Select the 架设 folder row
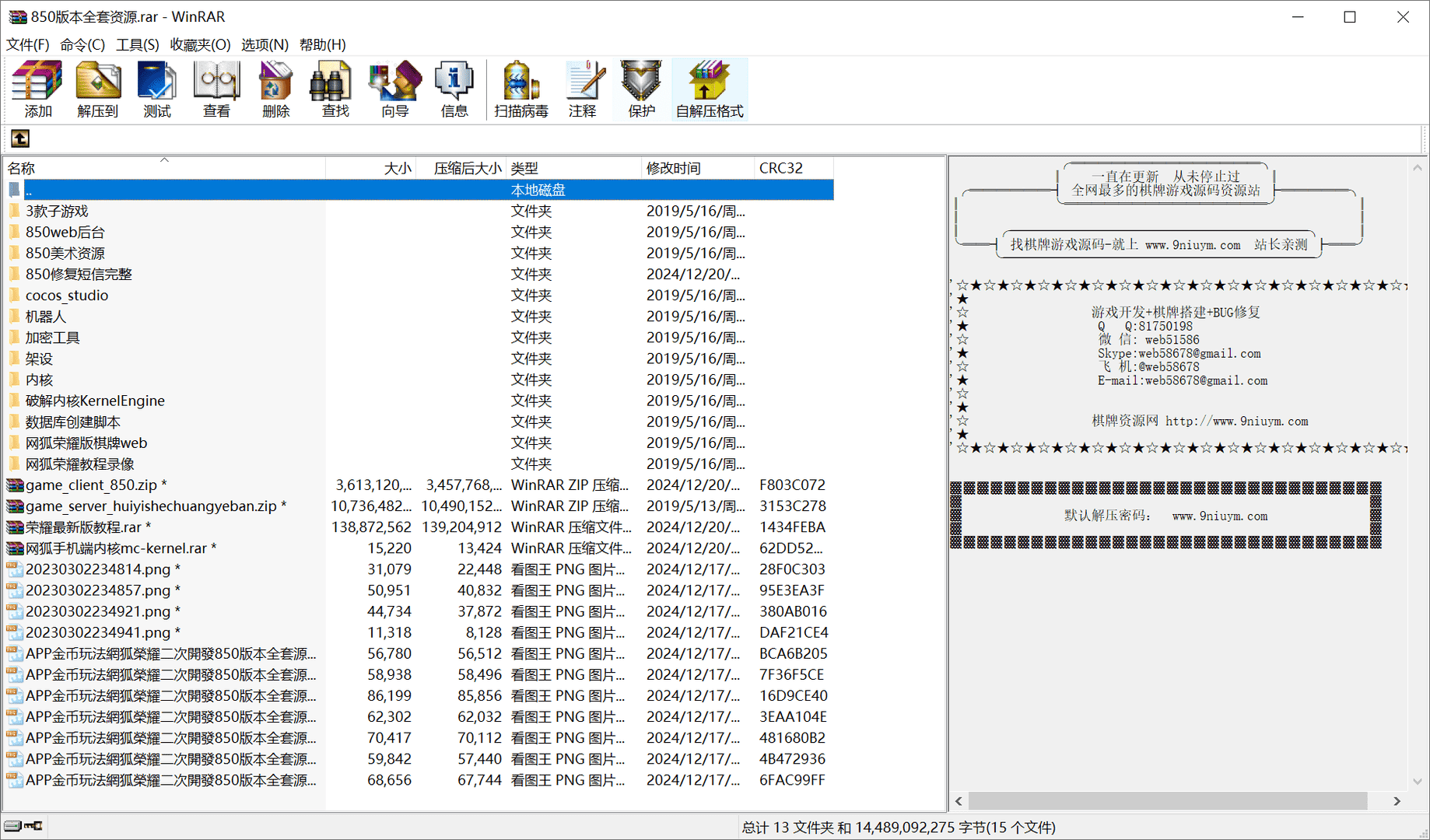Image resolution: width=1430 pixels, height=840 pixels. [419, 358]
